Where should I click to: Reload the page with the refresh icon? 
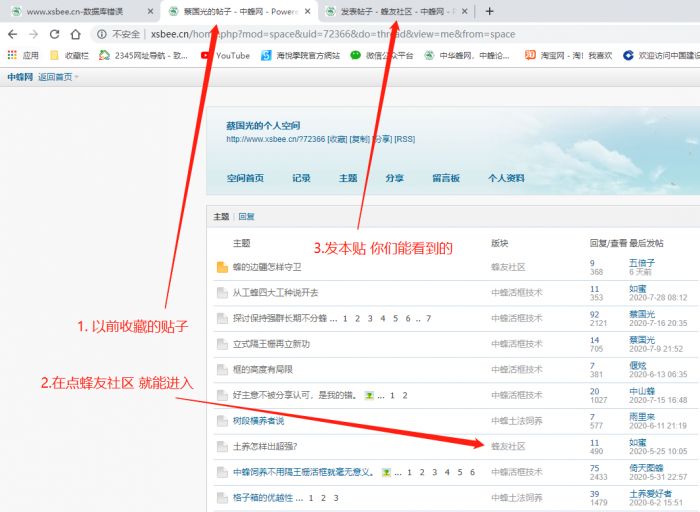coord(54,34)
